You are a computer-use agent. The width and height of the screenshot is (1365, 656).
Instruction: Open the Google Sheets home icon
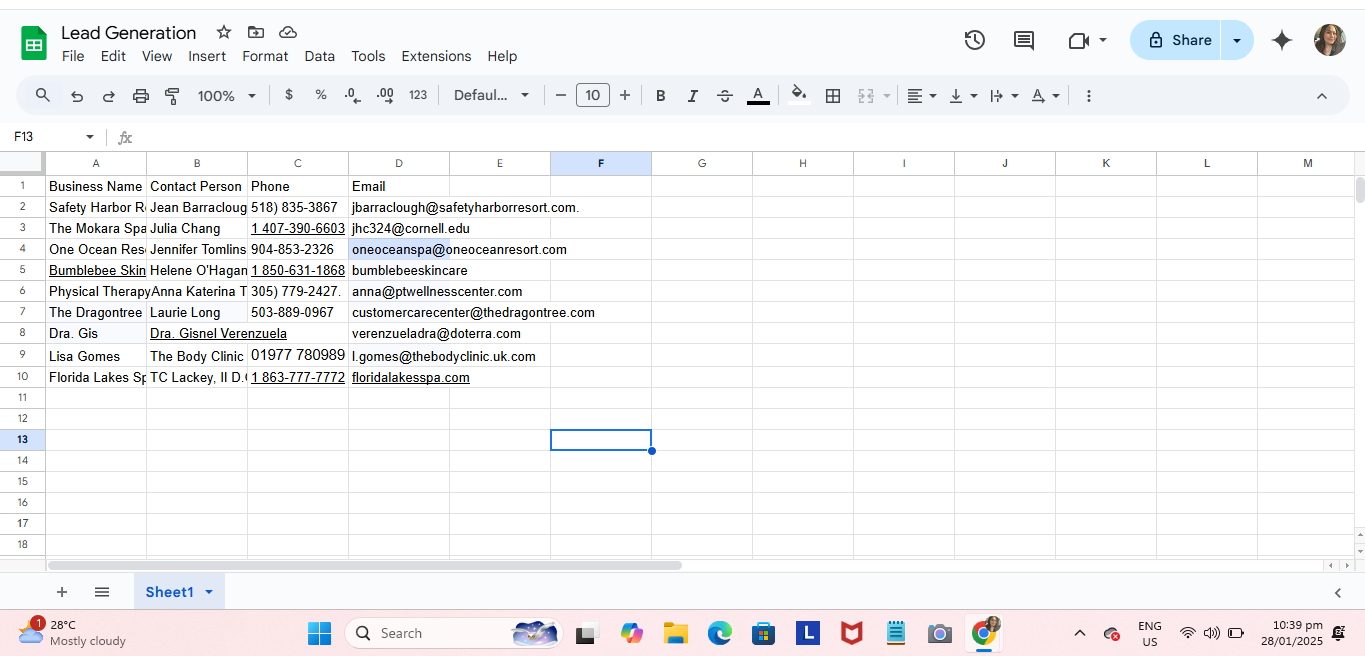tap(34, 43)
